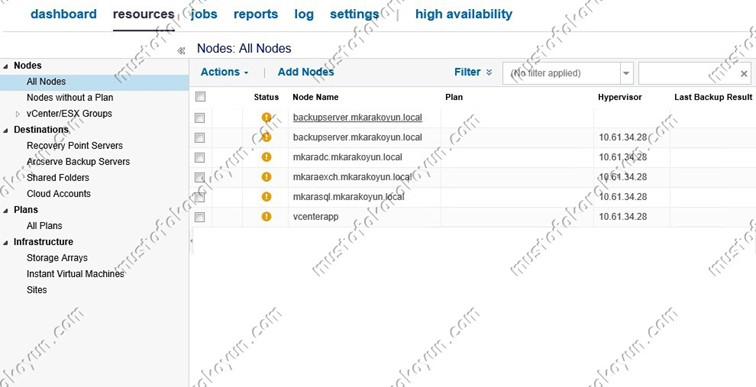The image size is (756, 387).
Task: Open the filter combo box dropdown arrow
Action: click(626, 73)
